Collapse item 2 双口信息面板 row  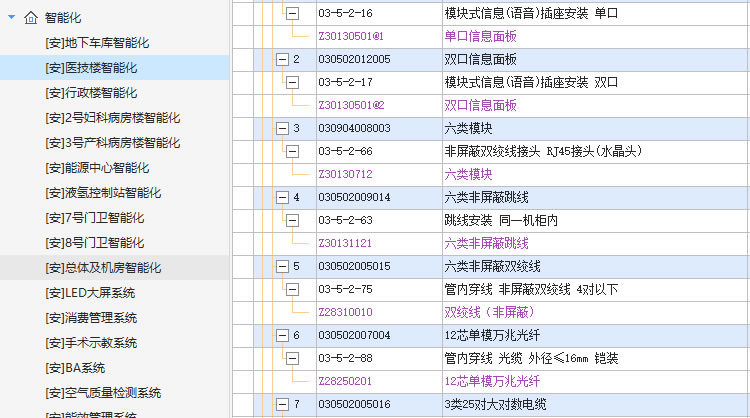pyautogui.click(x=282, y=59)
